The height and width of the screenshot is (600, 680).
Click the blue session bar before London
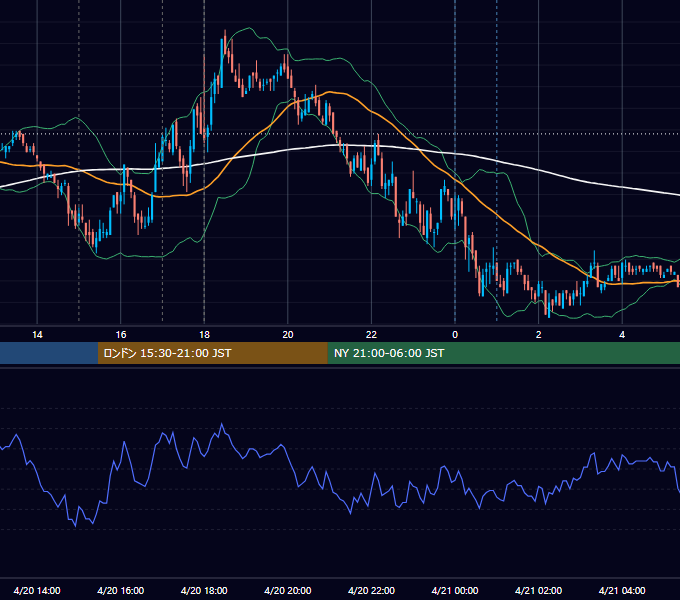49,353
